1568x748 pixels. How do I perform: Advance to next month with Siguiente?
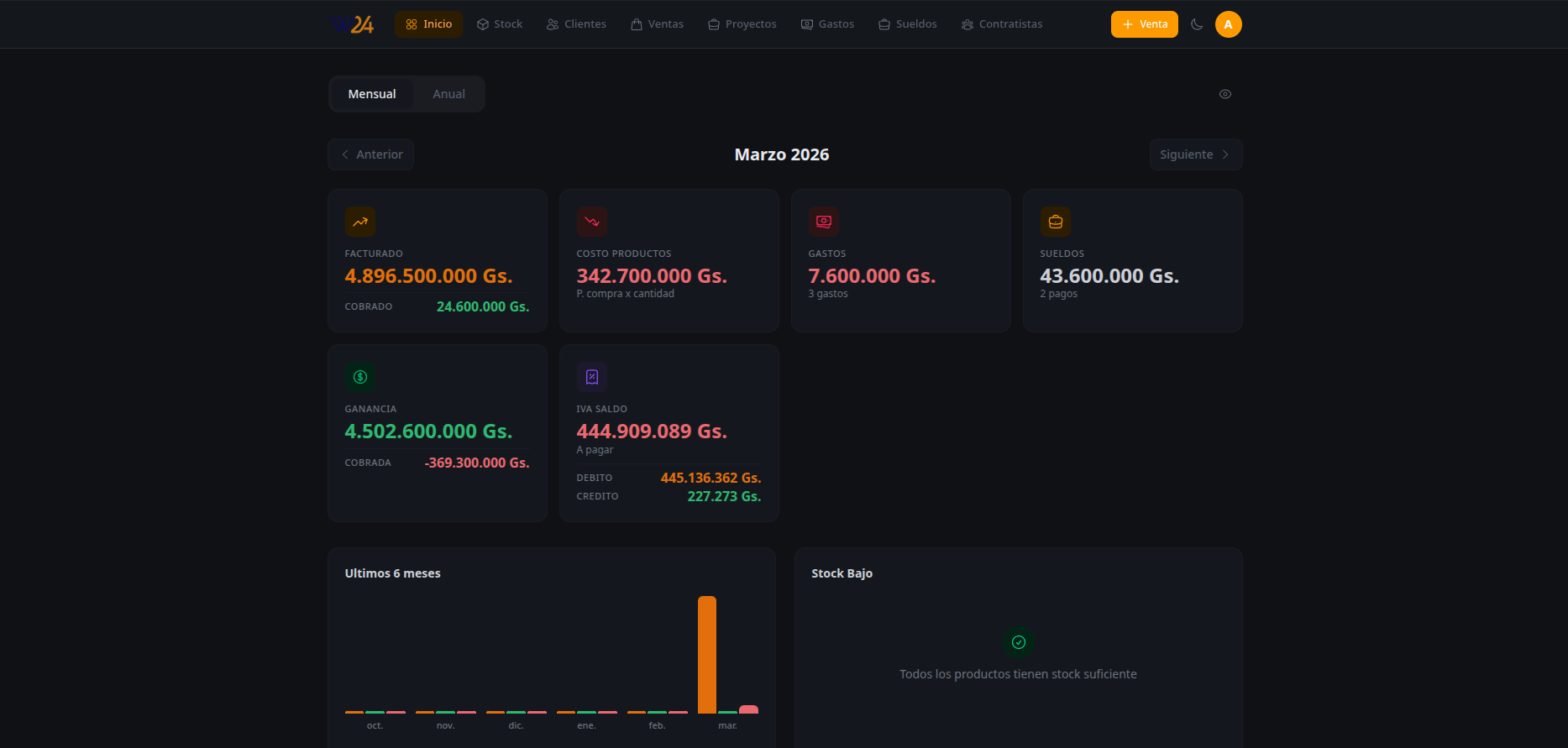[x=1195, y=154]
